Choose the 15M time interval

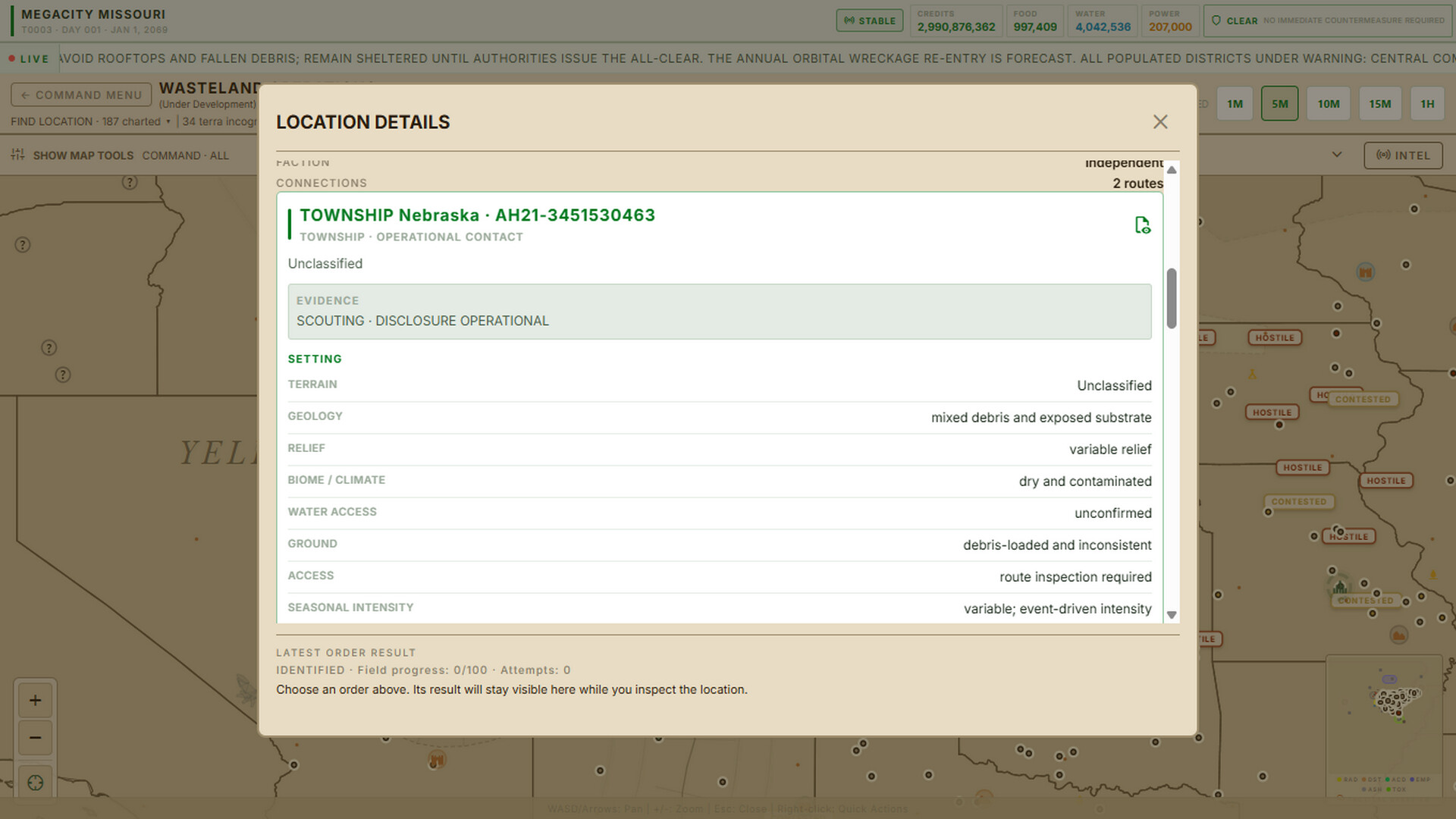1379,104
